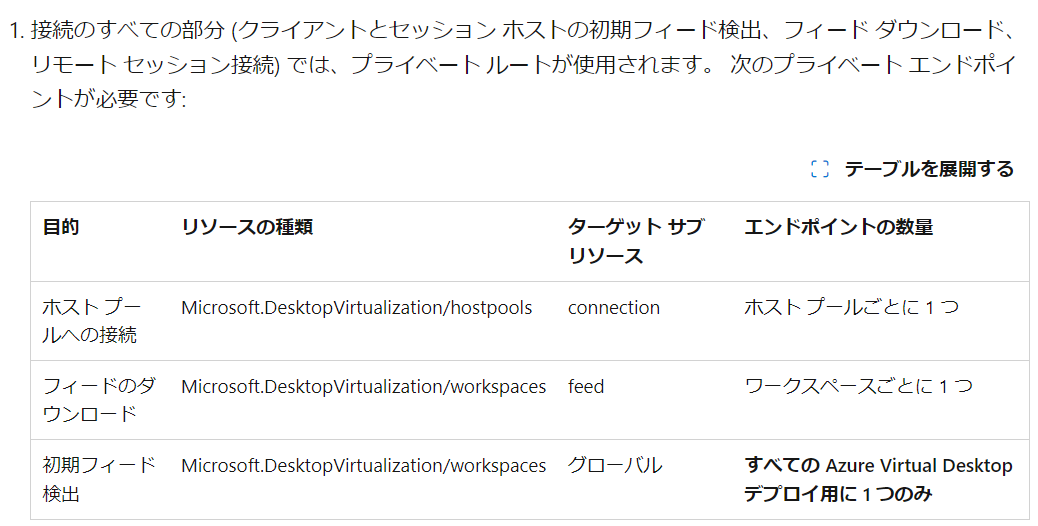Click the connection sub-resource cell
The height and width of the screenshot is (526, 1038).
click(x=614, y=308)
